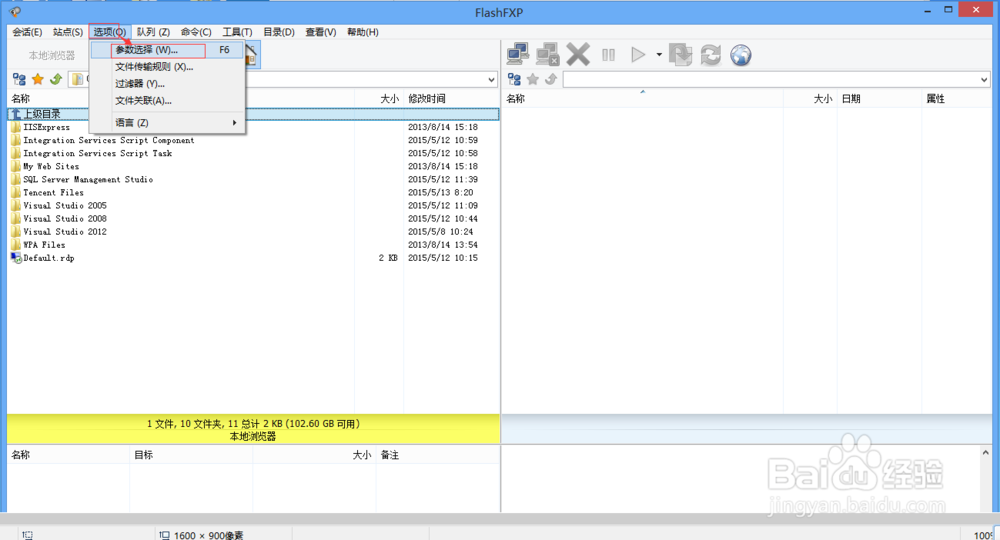Open the left pane path dropdown arrow

(x=491, y=80)
